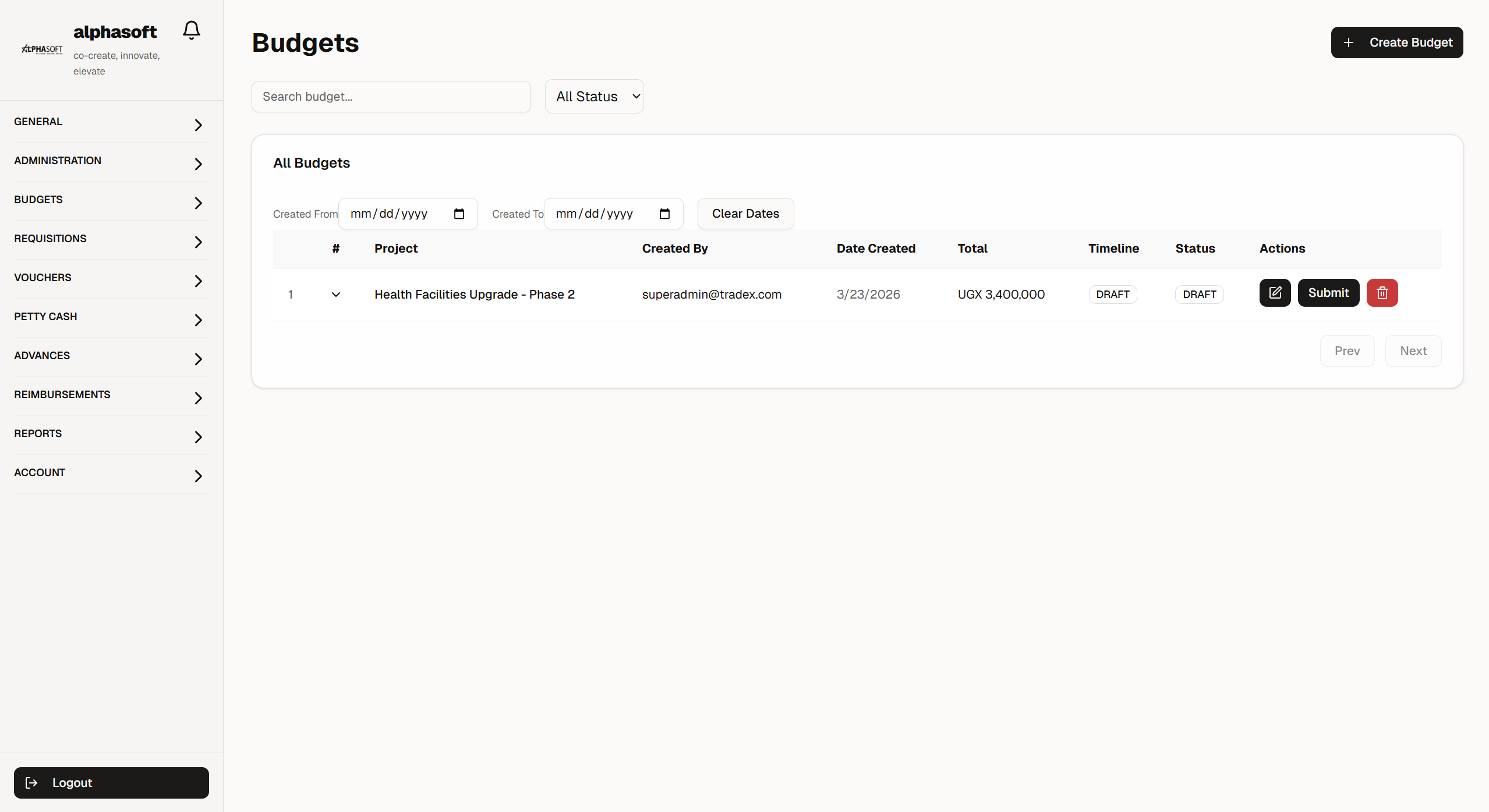The width and height of the screenshot is (1489, 812).
Task: Expand the BUDGETS sidebar section
Action: pyautogui.click(x=111, y=200)
